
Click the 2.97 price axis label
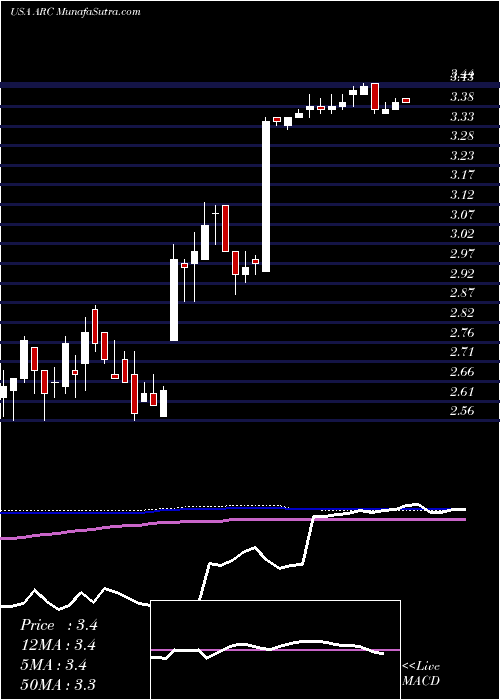tap(462, 253)
